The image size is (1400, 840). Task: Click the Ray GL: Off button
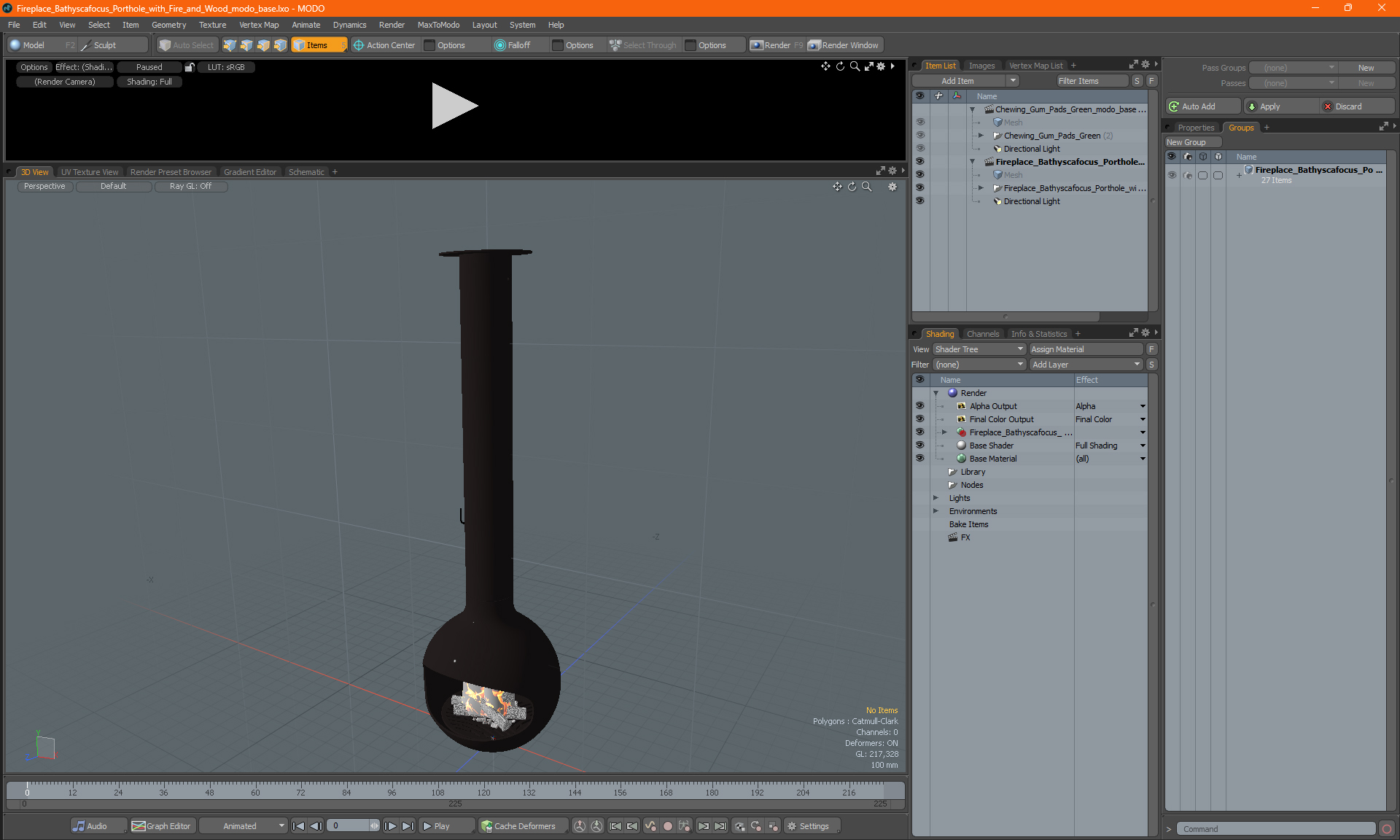(x=190, y=187)
